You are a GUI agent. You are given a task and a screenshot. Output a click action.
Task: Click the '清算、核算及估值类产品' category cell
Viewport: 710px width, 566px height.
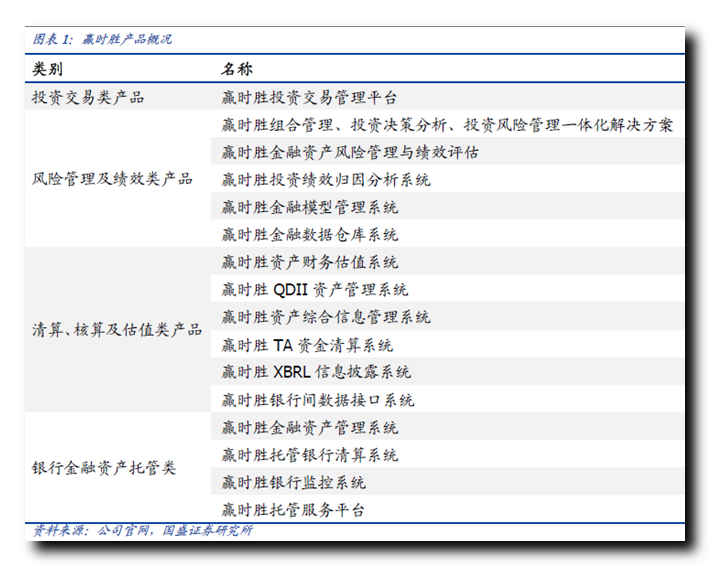(x=117, y=330)
